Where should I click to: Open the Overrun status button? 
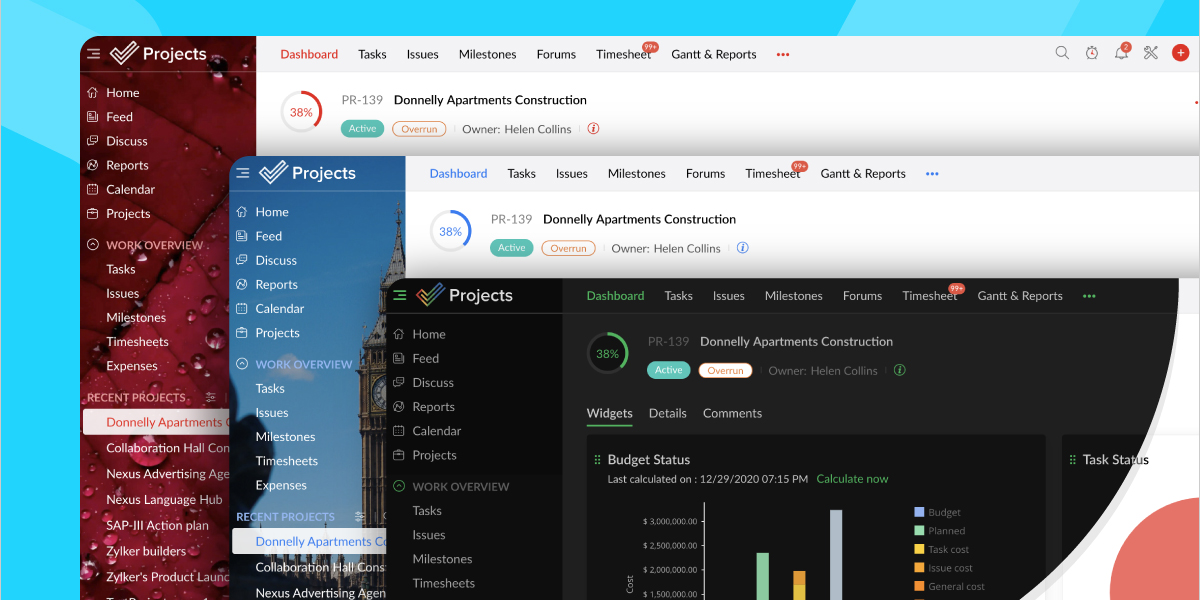click(725, 370)
